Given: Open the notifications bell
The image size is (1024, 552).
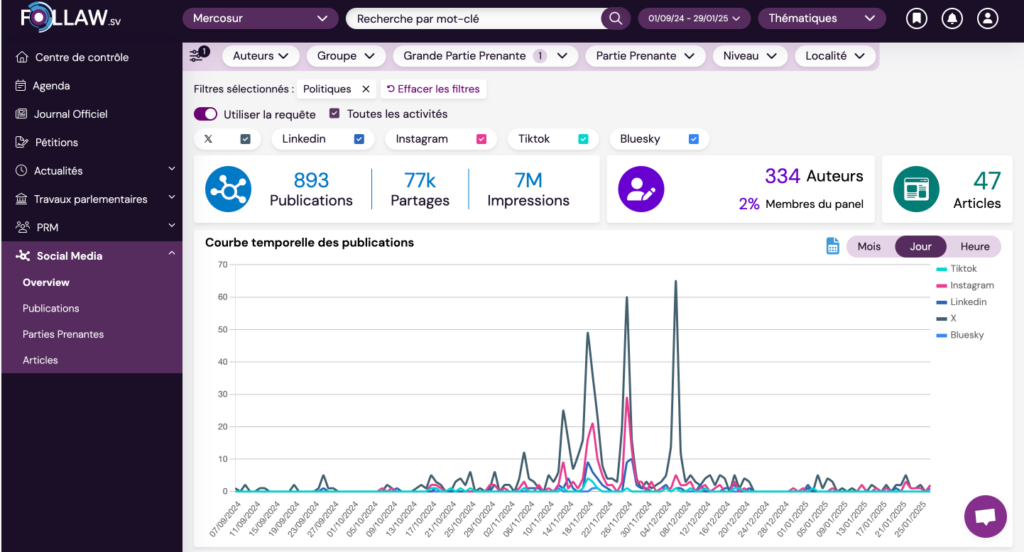Looking at the screenshot, I should point(952,19).
